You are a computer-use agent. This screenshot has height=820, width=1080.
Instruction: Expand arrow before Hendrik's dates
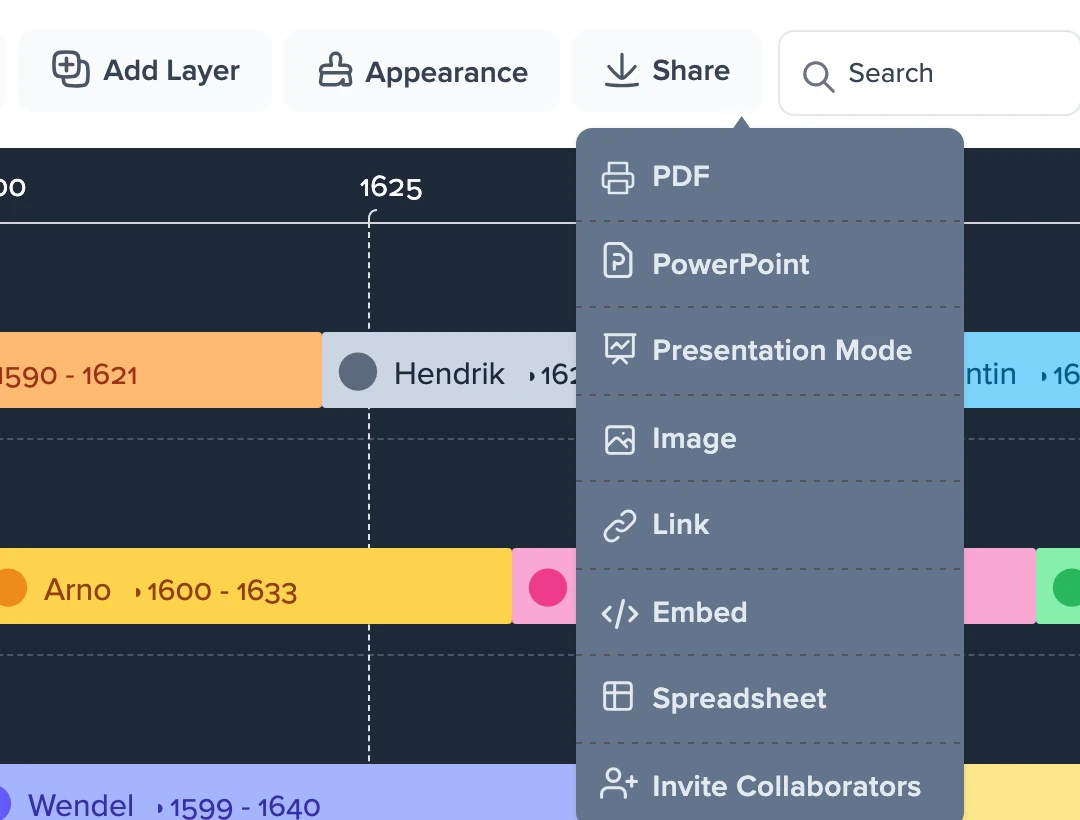point(532,376)
